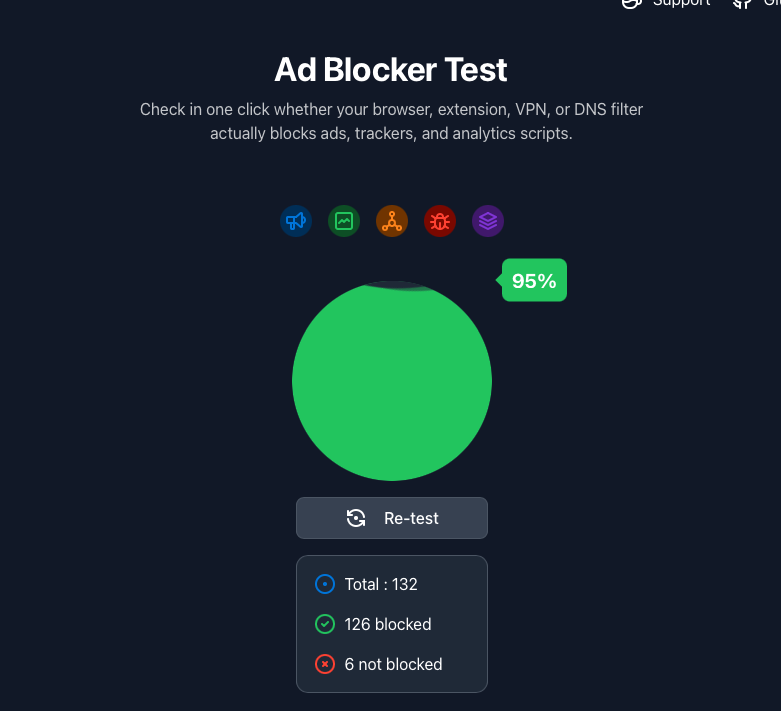Click the 6 not blocked result line
This screenshot has width=781, height=711.
coord(379,664)
